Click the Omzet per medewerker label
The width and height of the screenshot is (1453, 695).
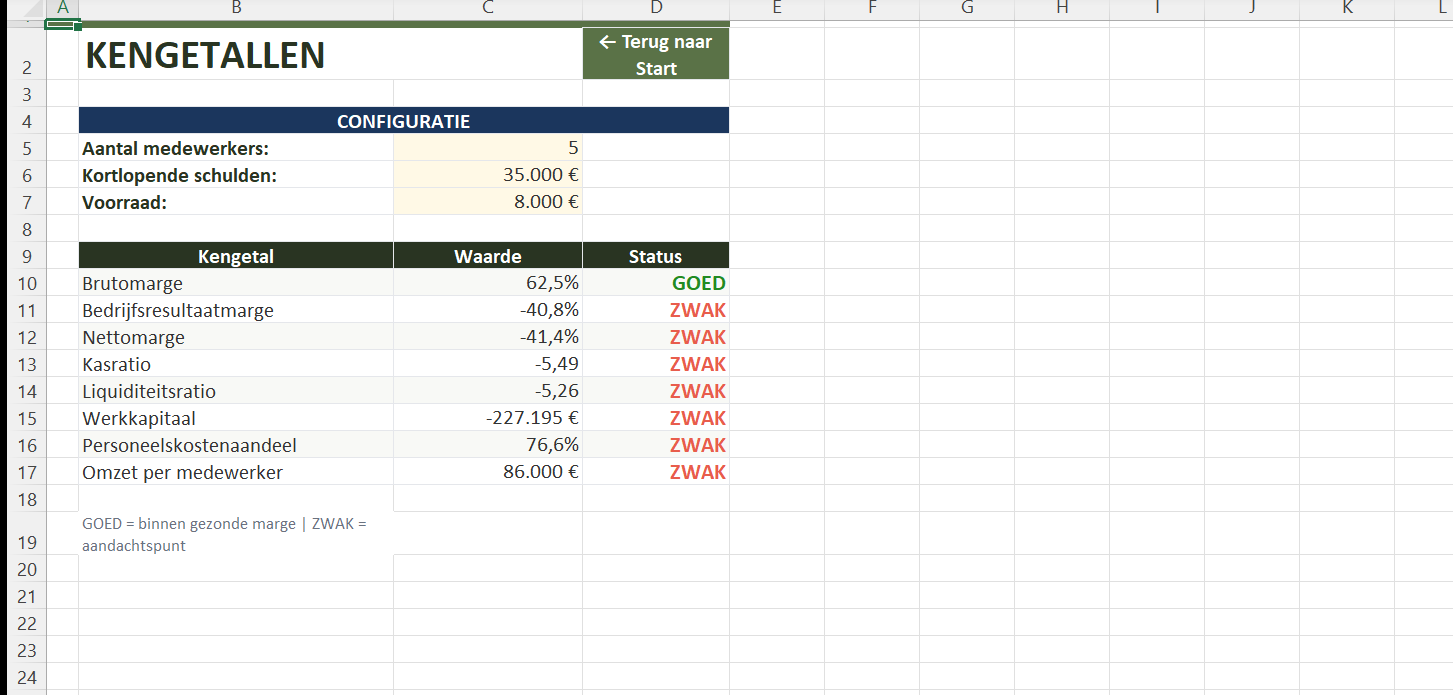point(183,473)
